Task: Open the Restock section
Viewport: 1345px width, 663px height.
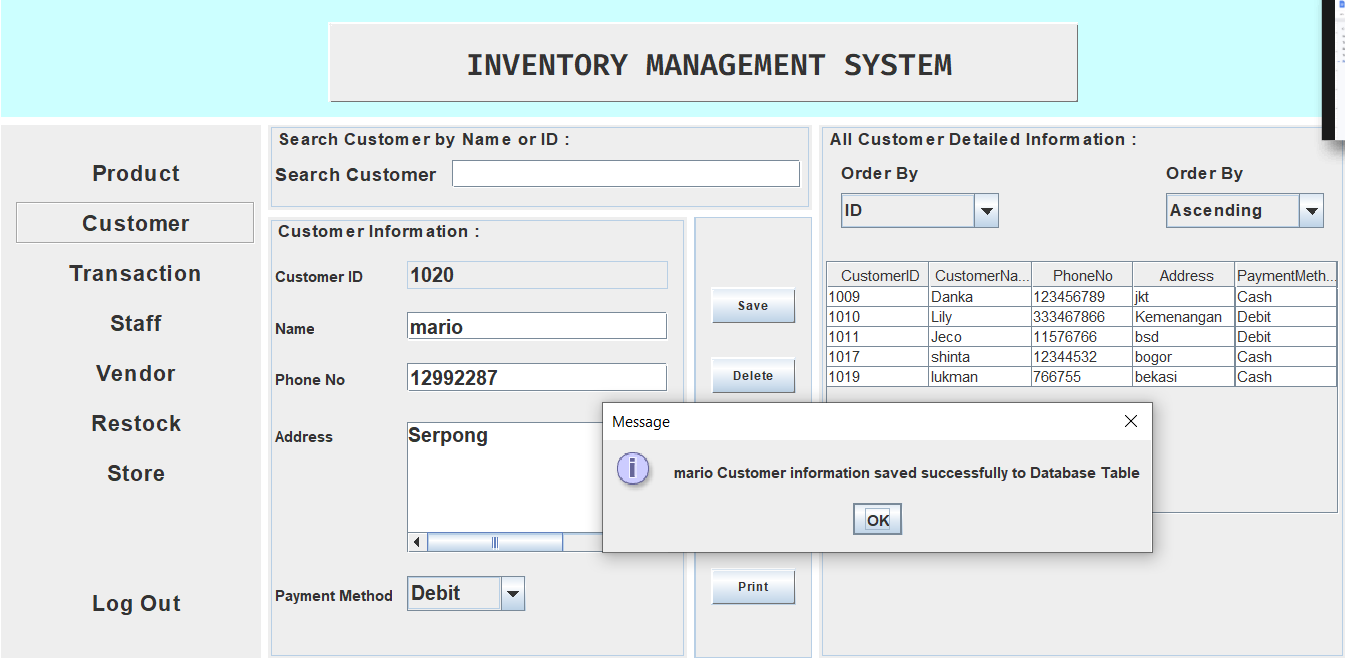Action: 136,423
